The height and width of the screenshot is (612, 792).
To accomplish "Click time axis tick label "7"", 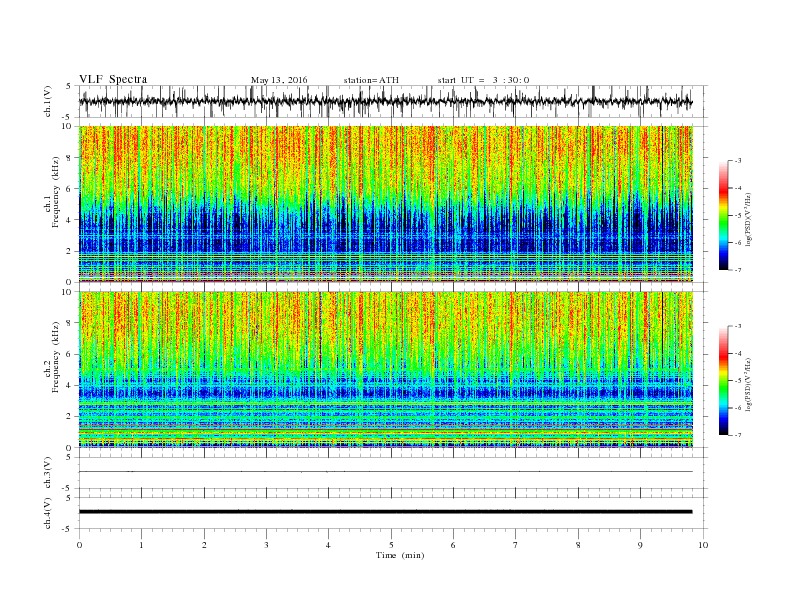I will coord(516,545).
